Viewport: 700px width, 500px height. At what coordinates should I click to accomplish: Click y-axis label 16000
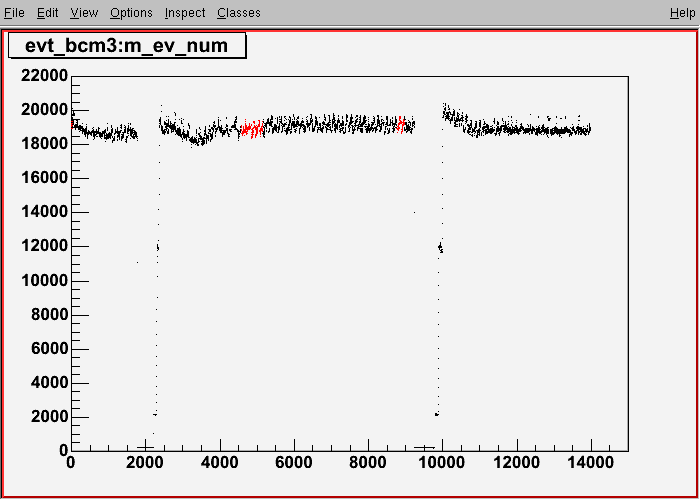coord(44,178)
